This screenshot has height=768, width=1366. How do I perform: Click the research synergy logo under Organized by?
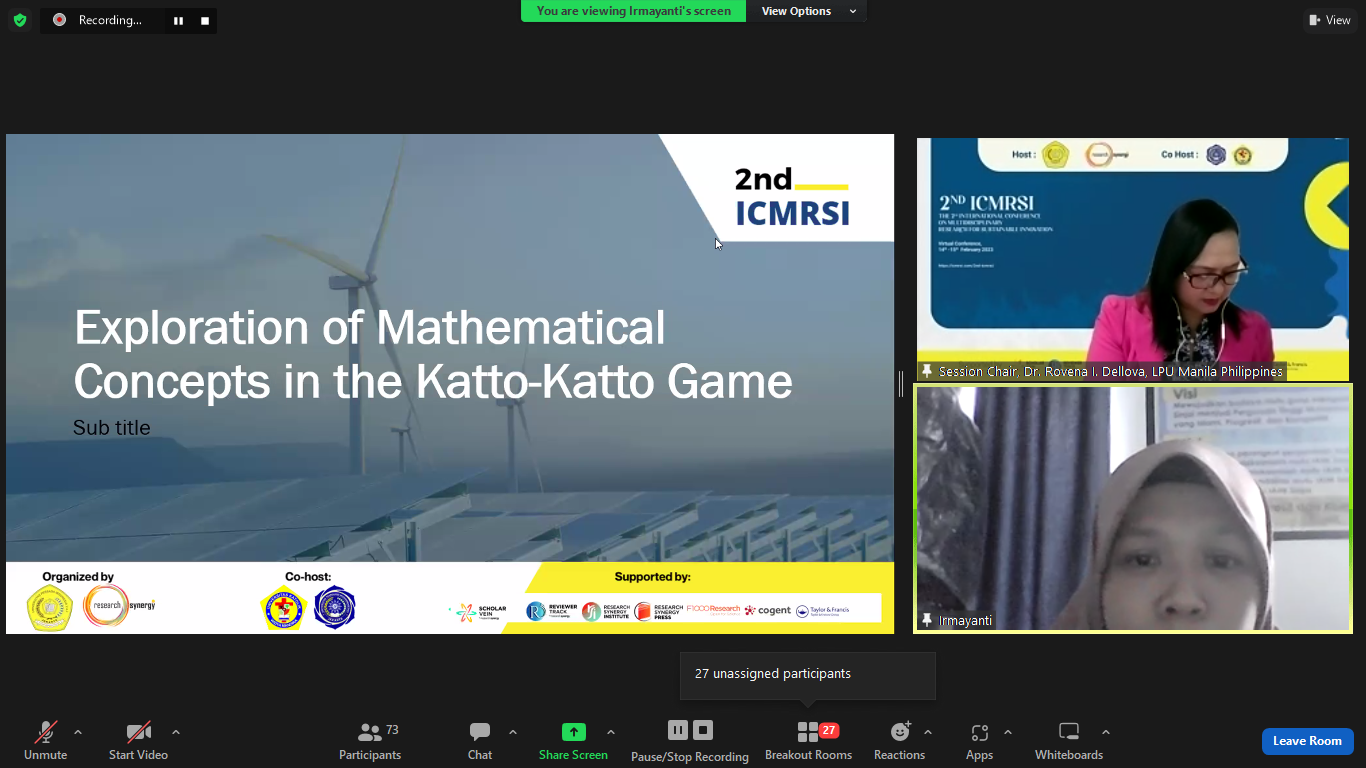[119, 606]
